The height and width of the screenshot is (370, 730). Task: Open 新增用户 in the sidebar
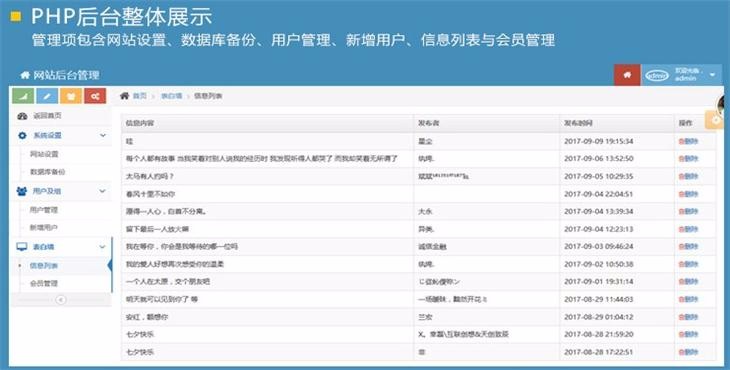pos(44,228)
